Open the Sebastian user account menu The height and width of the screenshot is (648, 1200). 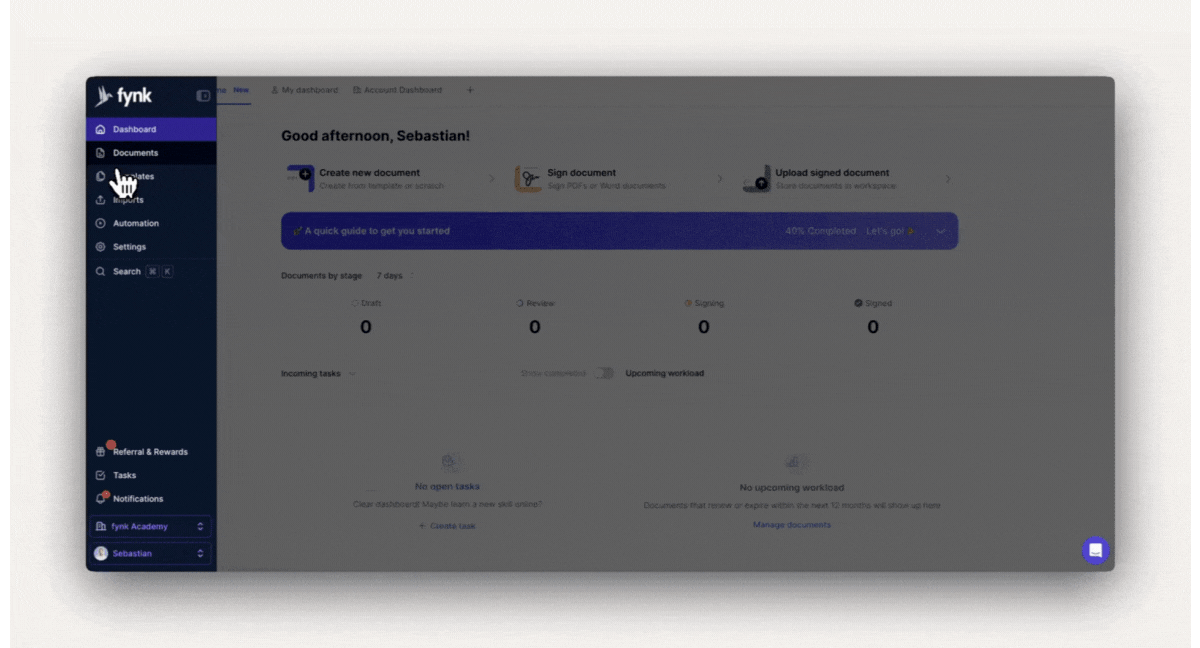point(150,553)
